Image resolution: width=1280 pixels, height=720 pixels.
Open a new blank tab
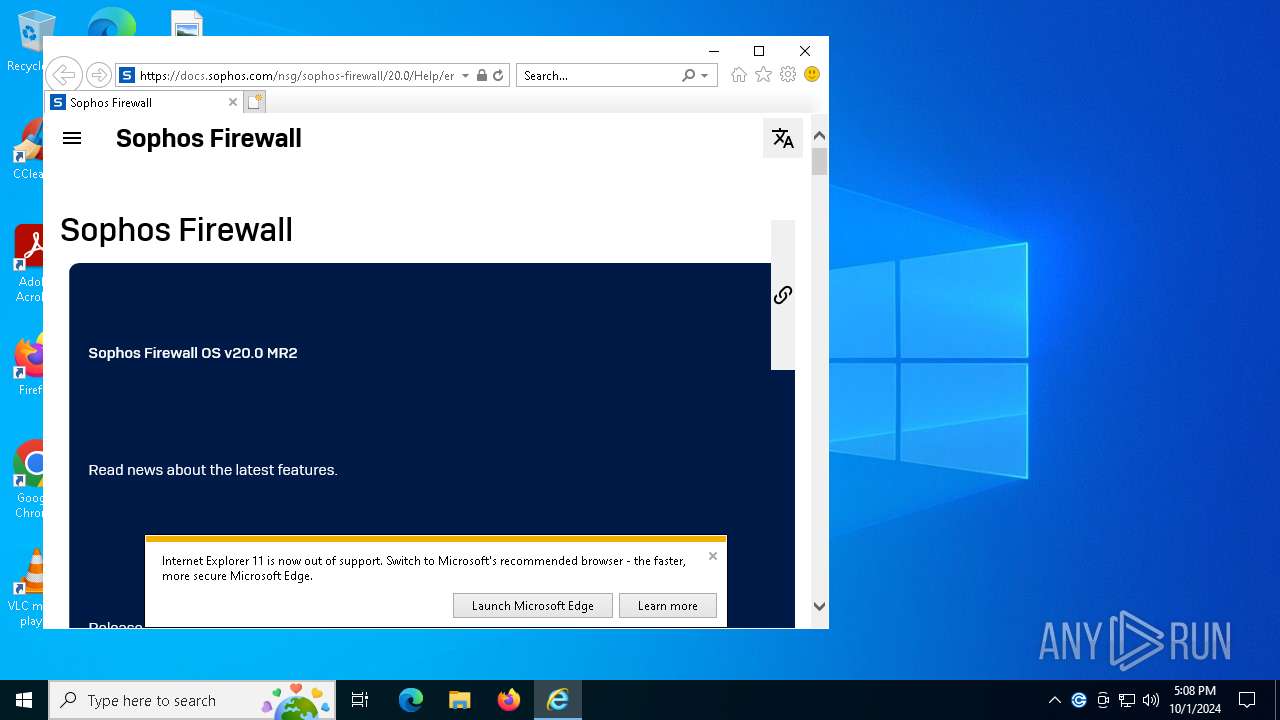255,102
